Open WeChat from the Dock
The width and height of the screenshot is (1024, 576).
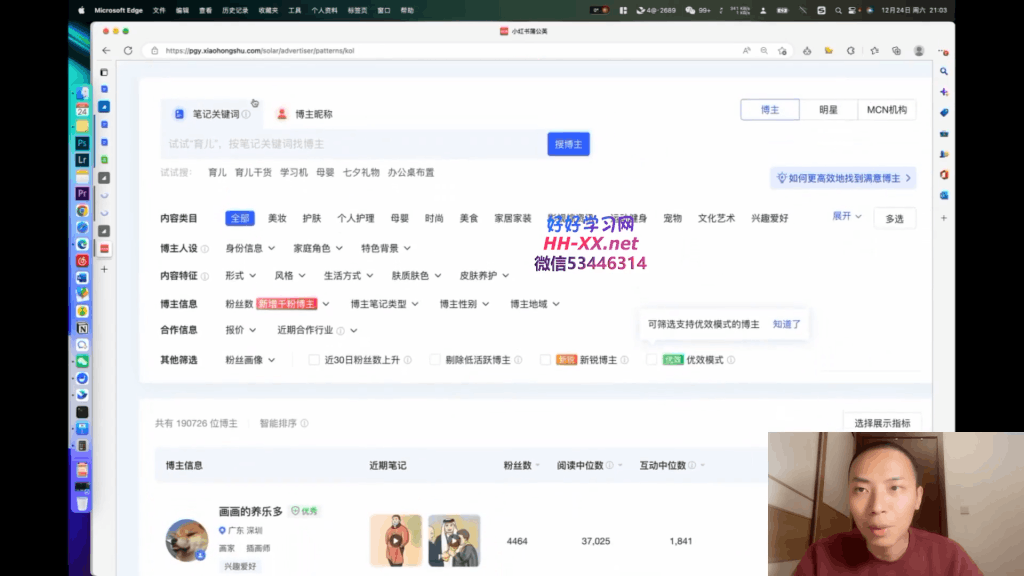point(82,361)
